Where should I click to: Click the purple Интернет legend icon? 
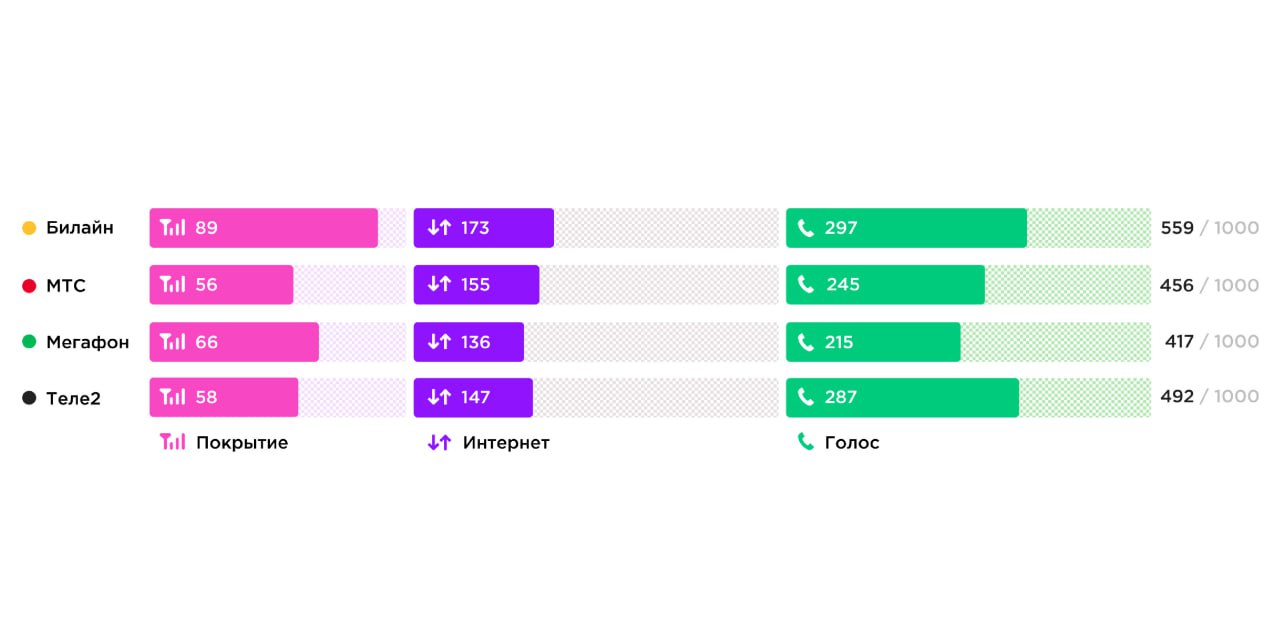439,442
